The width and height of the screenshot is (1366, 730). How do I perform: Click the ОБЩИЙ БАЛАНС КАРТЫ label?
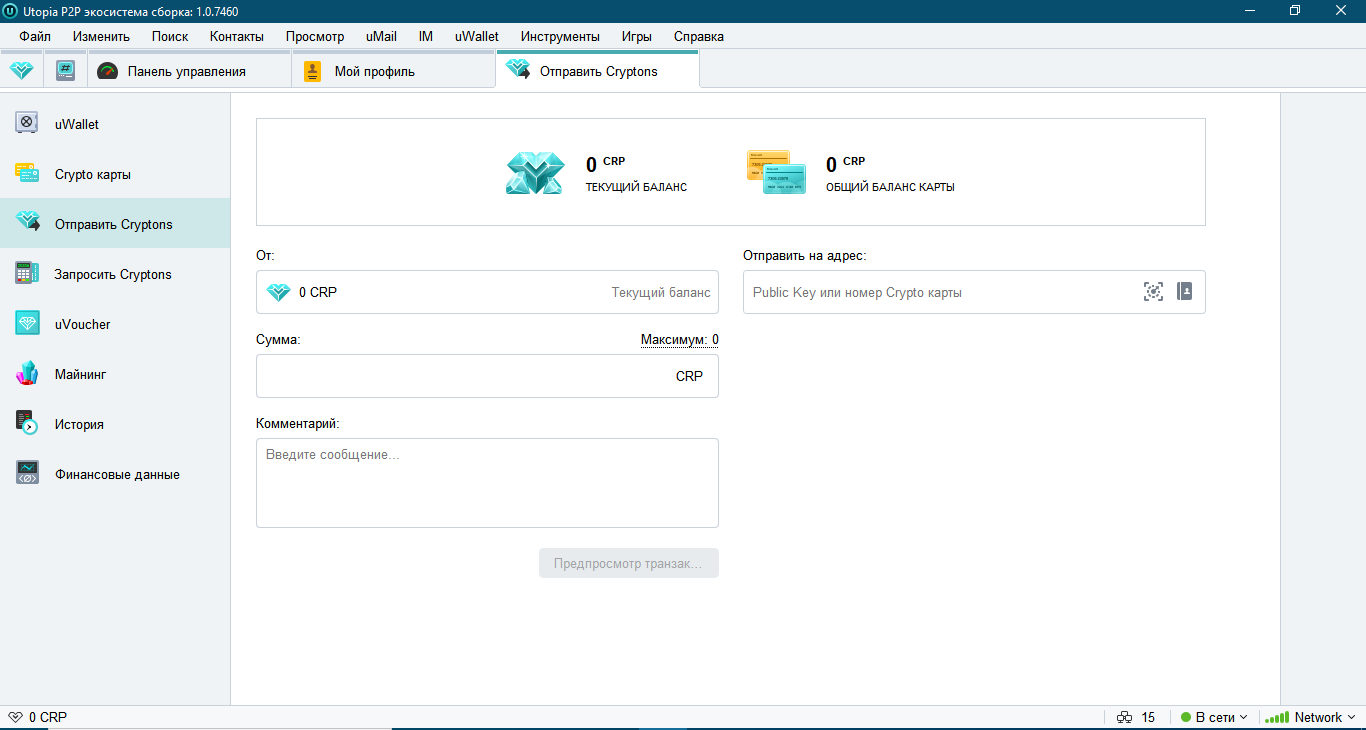[x=890, y=187]
